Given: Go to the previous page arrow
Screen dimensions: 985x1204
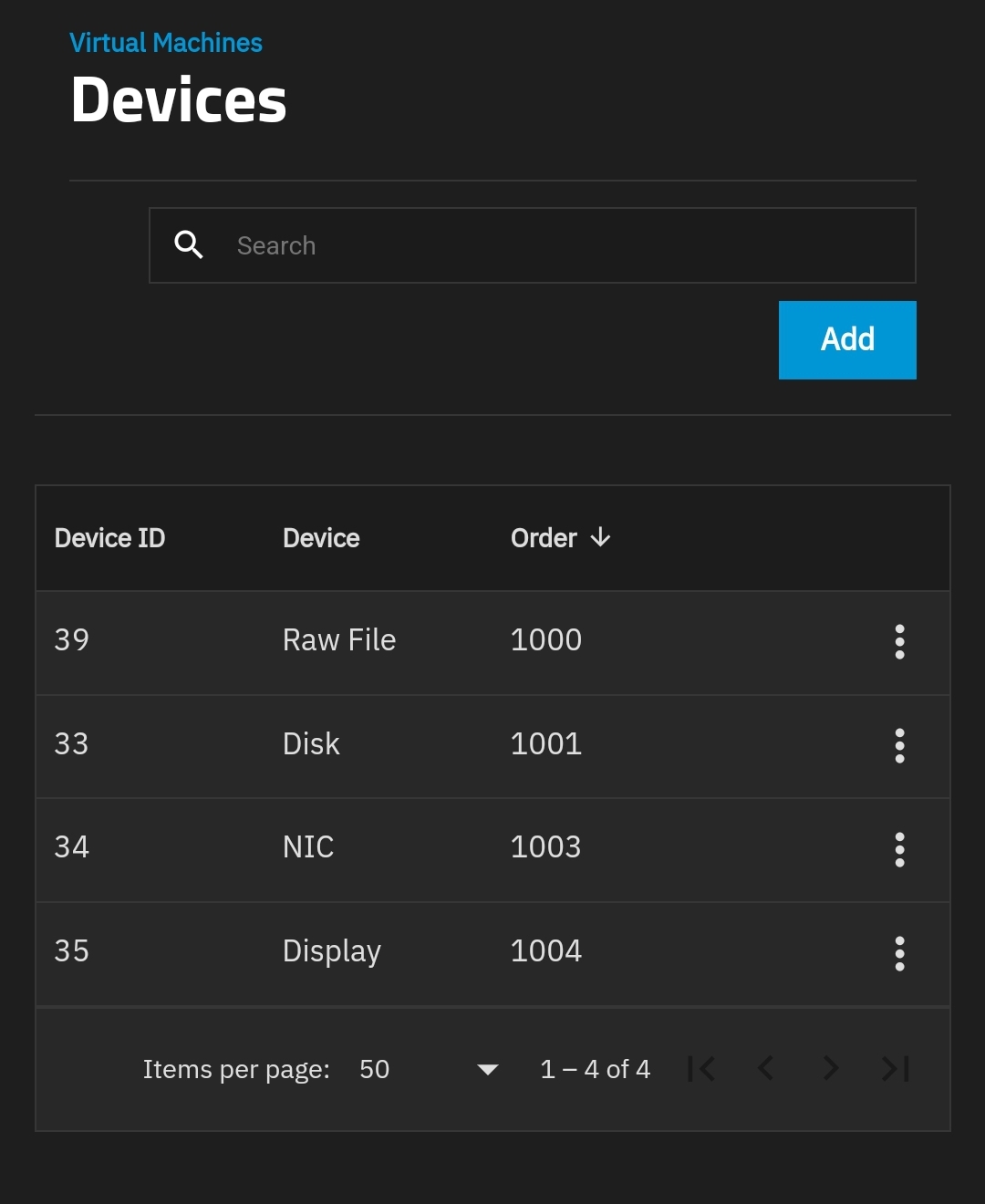Looking at the screenshot, I should (x=766, y=1068).
